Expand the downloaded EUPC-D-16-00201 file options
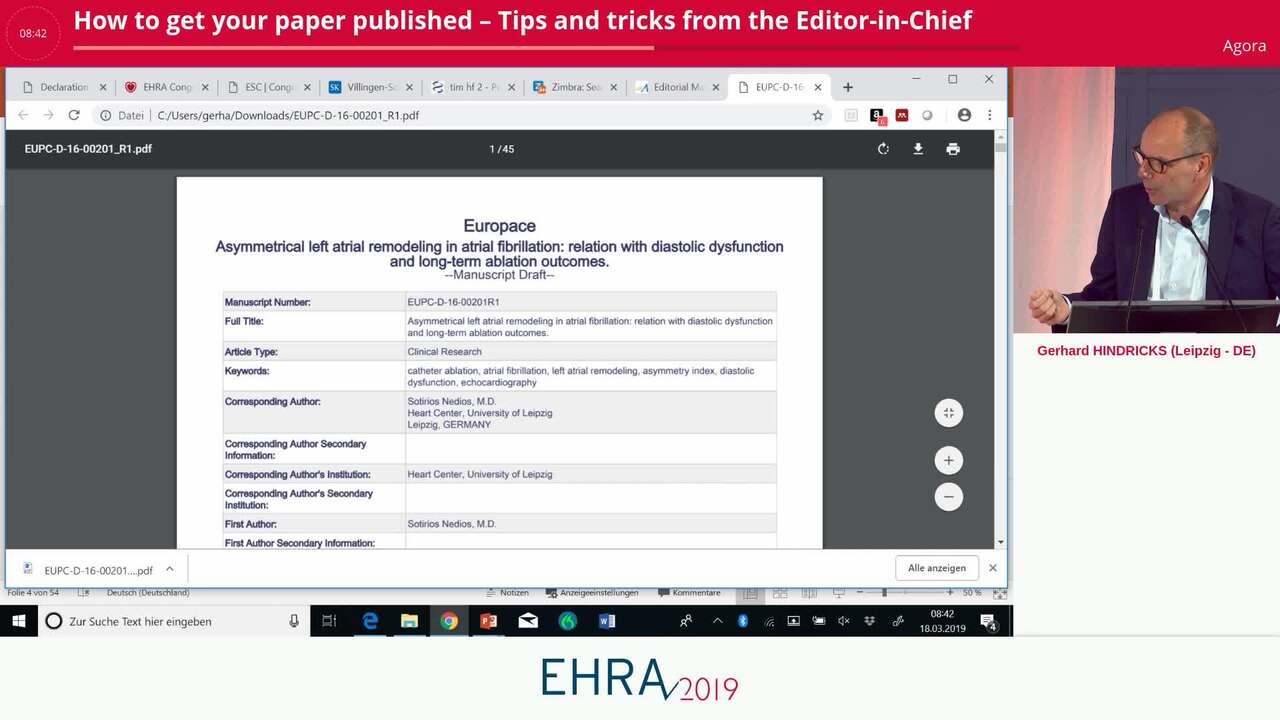Viewport: 1280px width, 720px height. pos(169,569)
